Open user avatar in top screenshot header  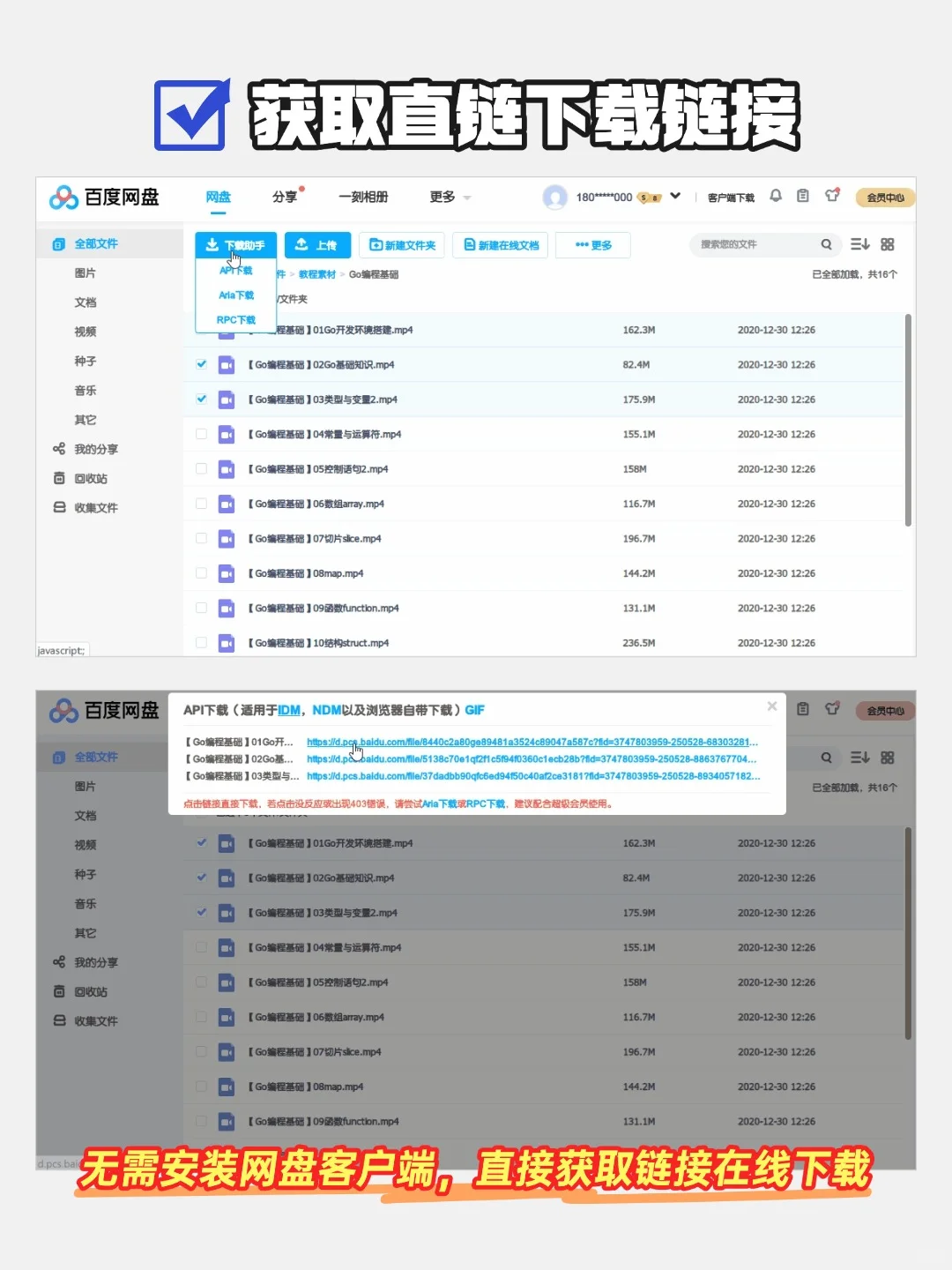pos(554,198)
